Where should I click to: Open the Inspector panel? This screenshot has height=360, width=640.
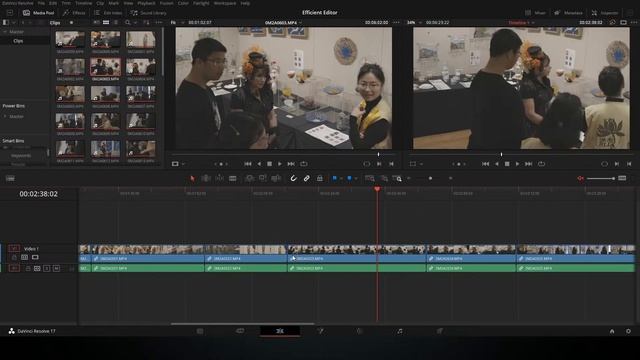click(x=605, y=13)
